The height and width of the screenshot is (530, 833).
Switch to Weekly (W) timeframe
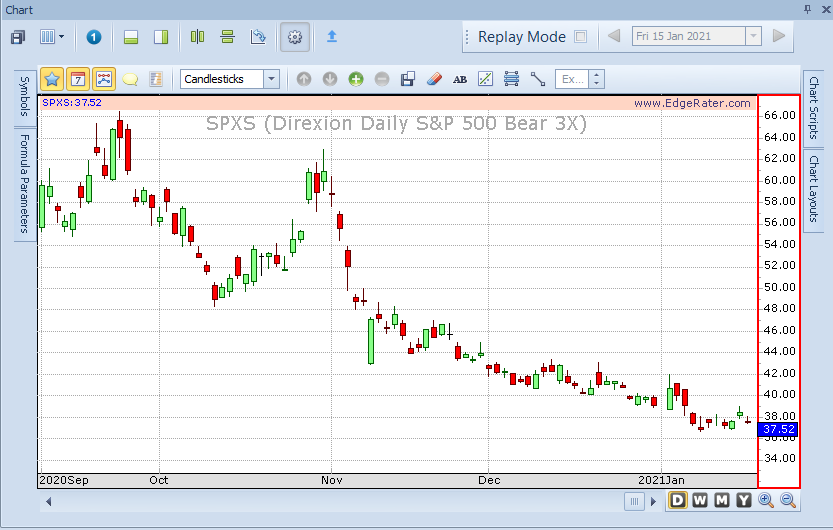tap(700, 500)
